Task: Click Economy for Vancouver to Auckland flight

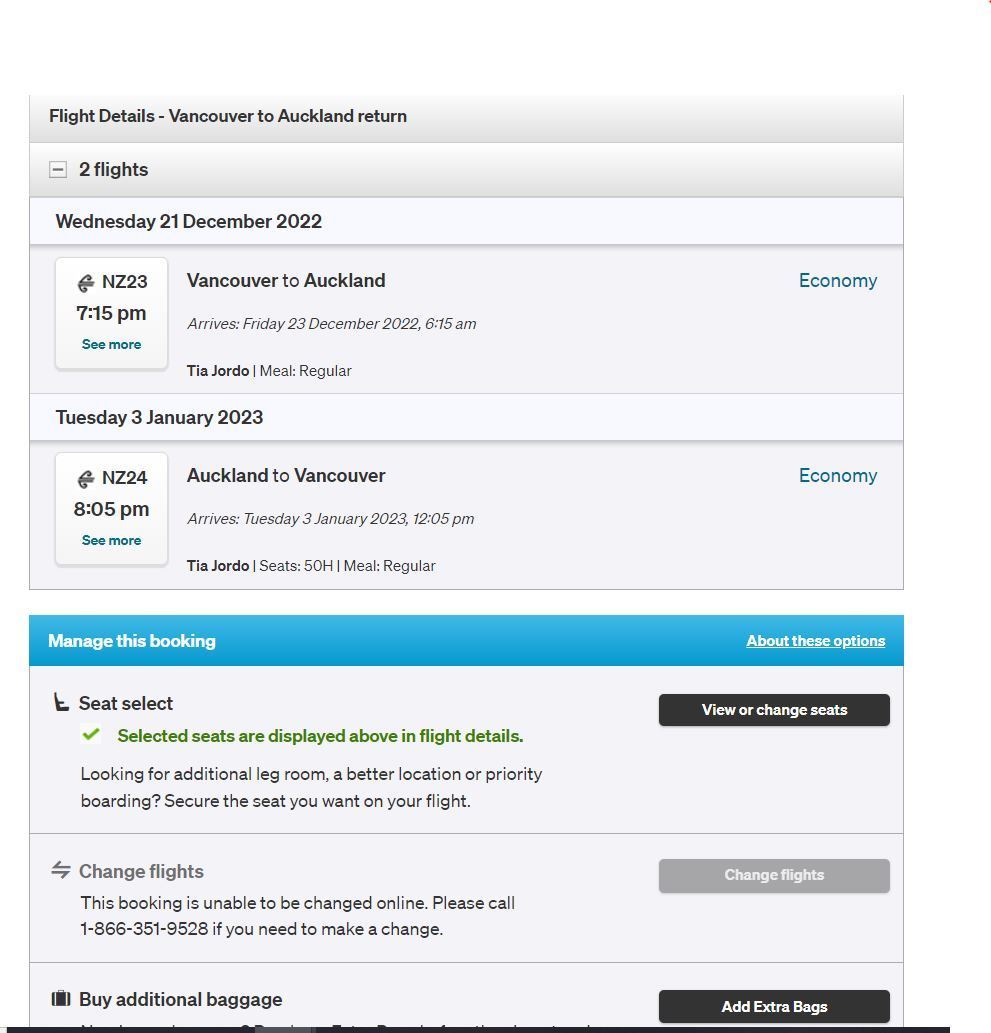Action: (838, 281)
